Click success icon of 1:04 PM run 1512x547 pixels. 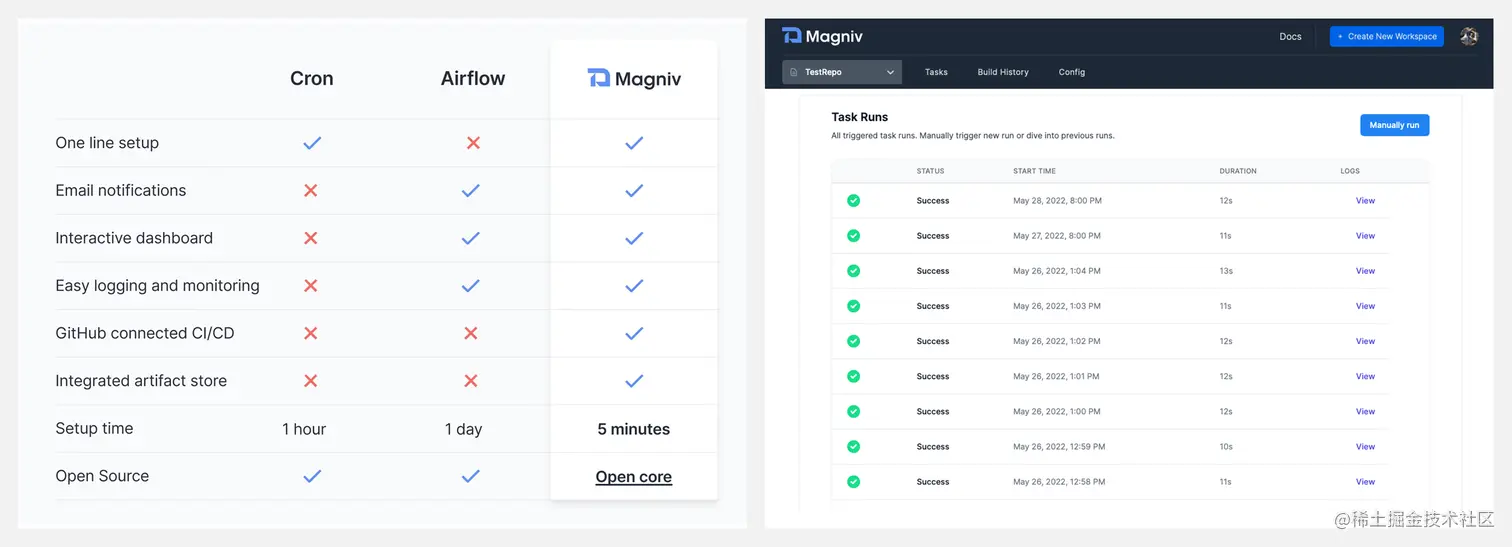[853, 271]
